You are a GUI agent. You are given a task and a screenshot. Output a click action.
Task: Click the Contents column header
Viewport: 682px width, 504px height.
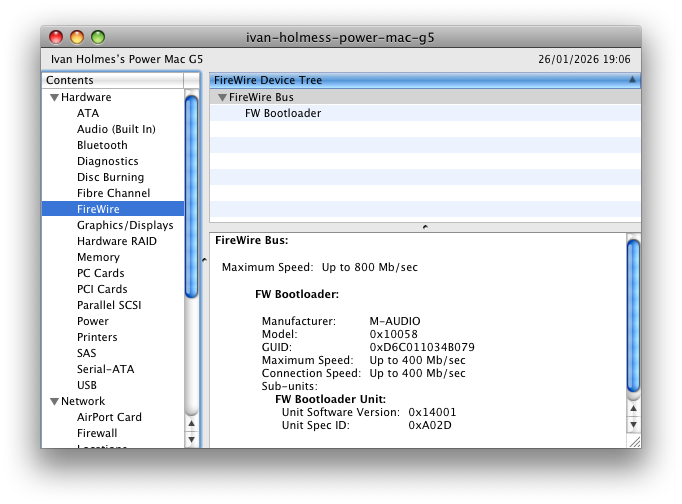point(113,80)
